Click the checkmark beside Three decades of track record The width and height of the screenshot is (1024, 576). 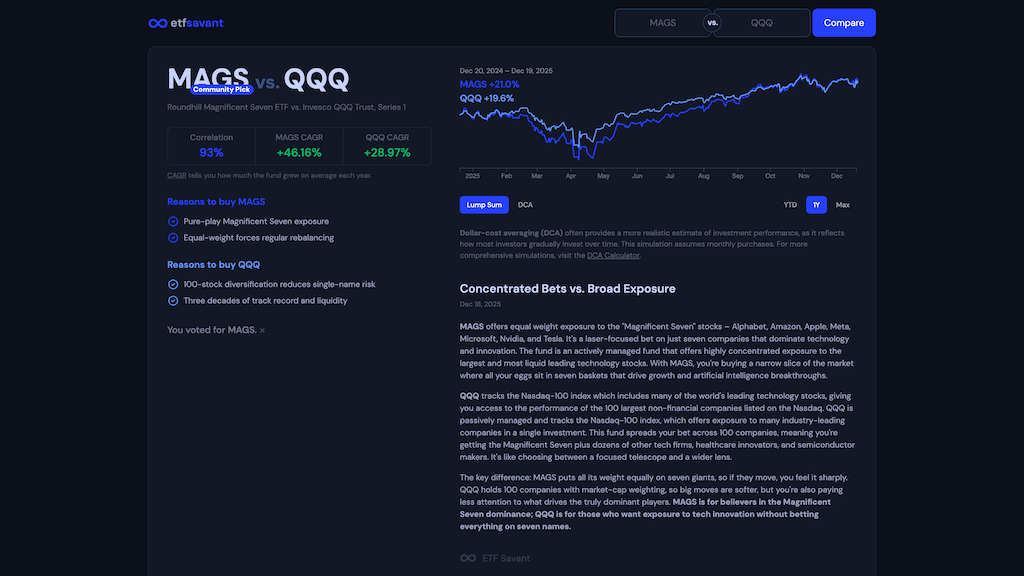tap(172, 300)
